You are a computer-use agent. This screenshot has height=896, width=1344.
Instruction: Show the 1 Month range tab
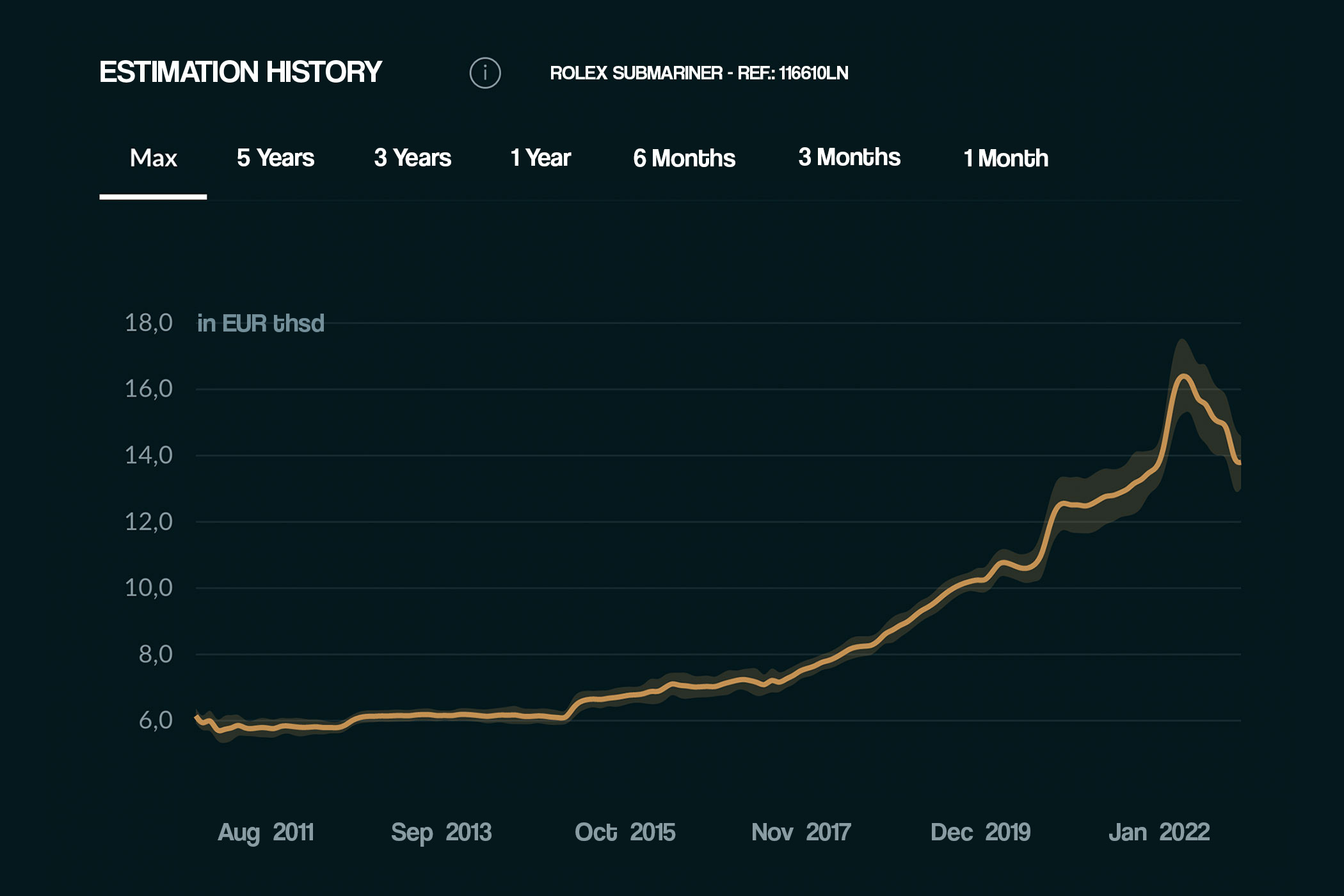(1006, 158)
